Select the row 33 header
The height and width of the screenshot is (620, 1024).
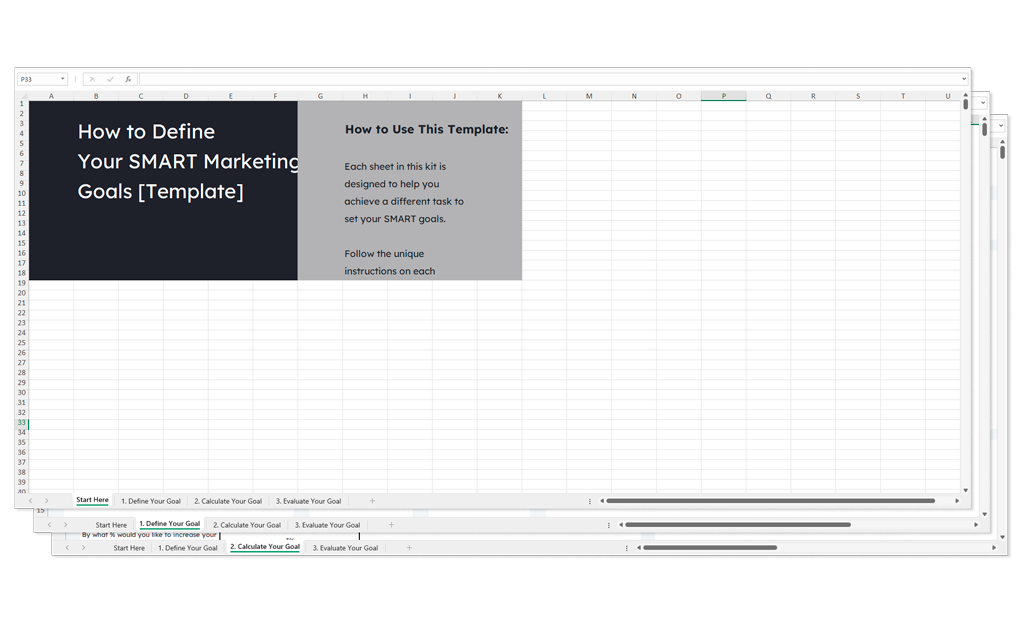pos(21,423)
